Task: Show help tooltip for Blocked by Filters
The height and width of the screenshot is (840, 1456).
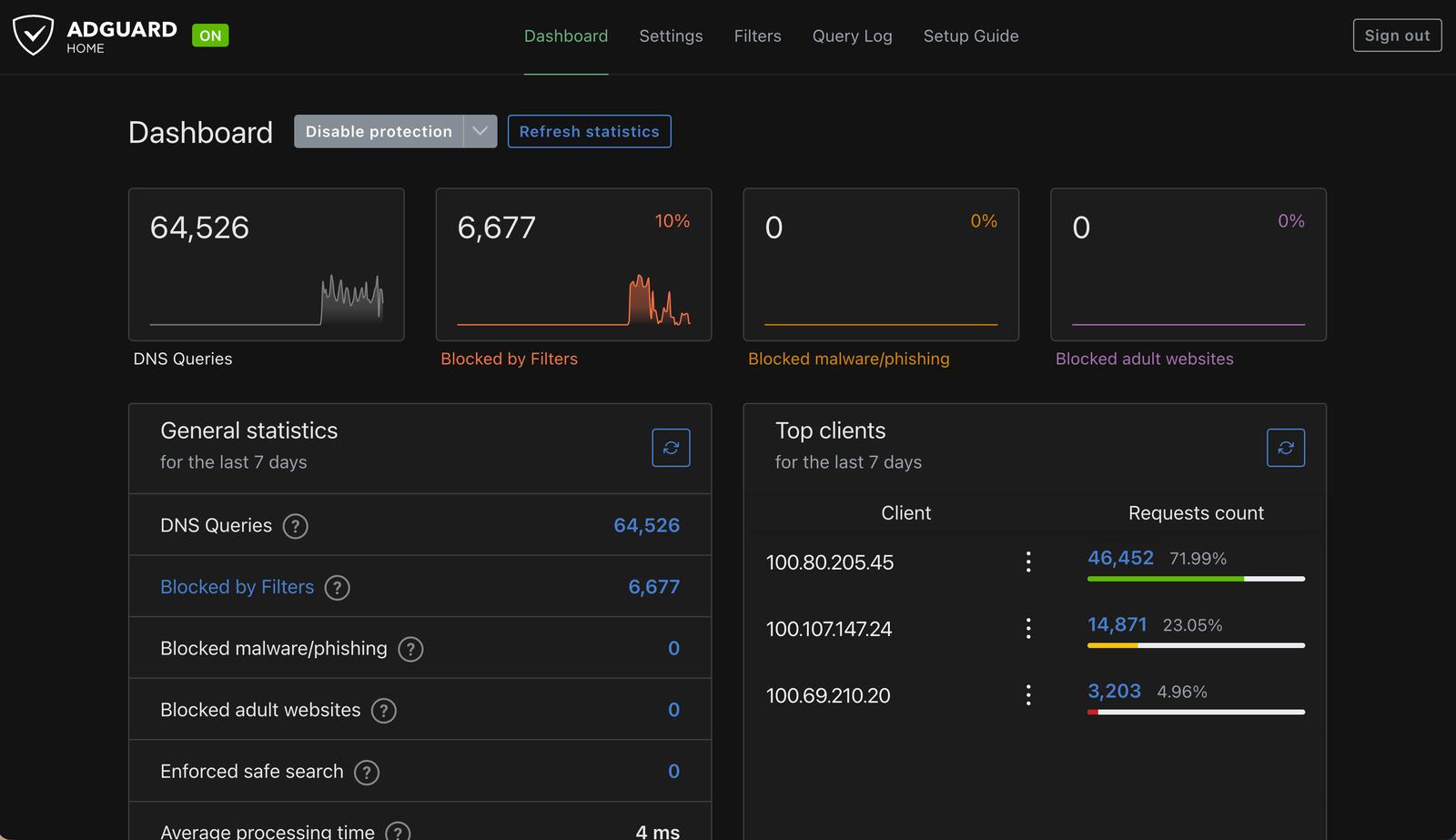Action: [338, 588]
